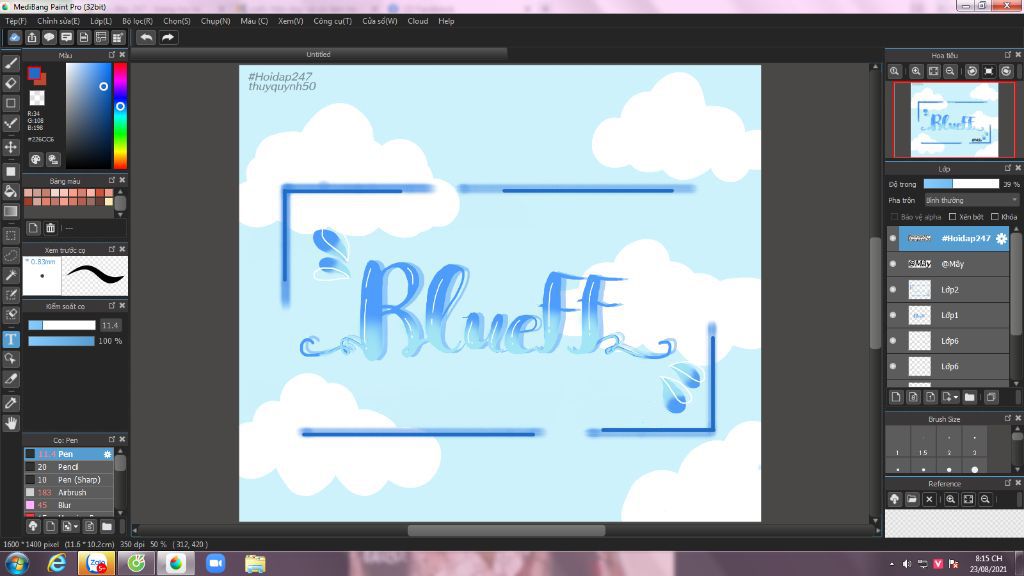Select the Magic Wand tool

(x=11, y=275)
